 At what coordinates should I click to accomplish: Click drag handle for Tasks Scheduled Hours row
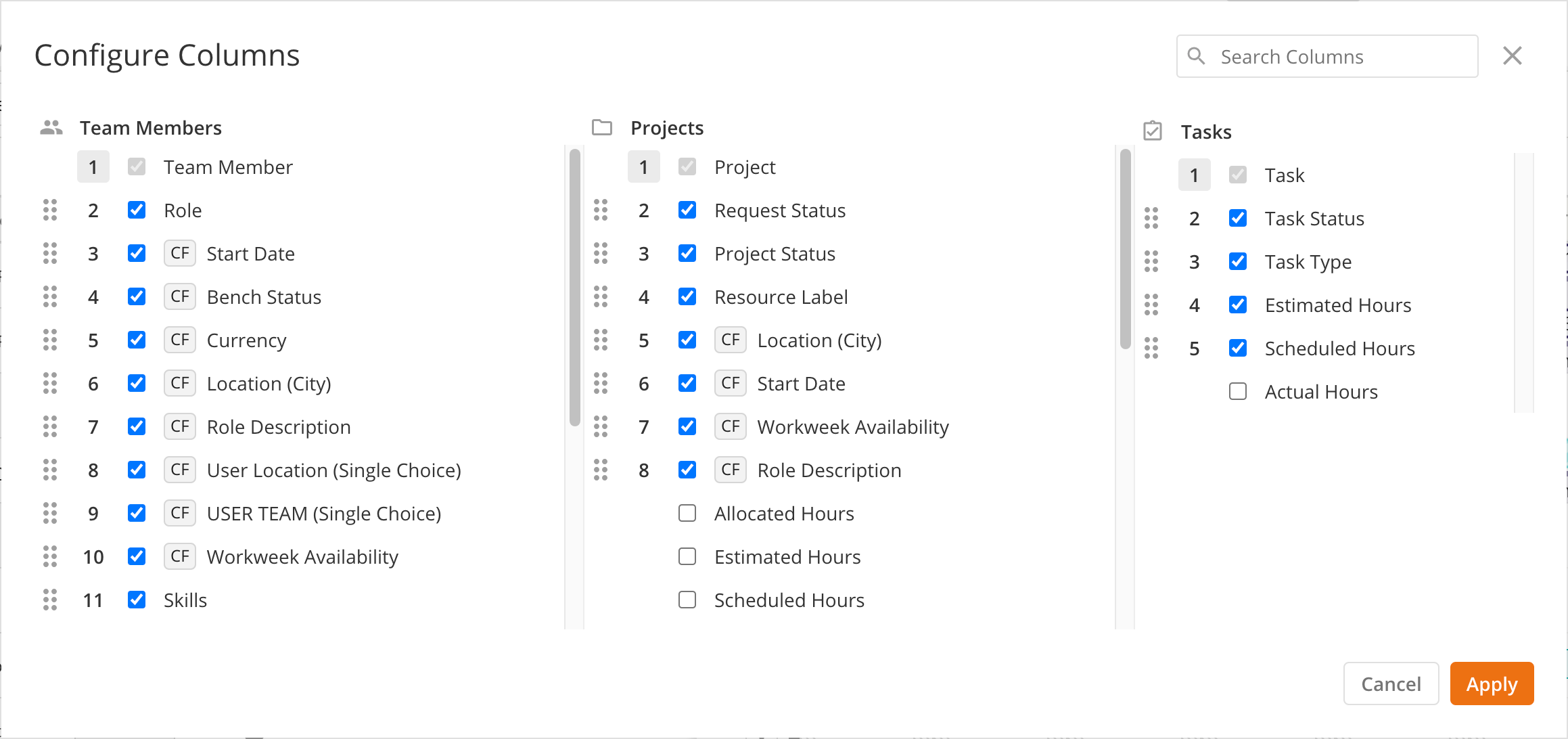pos(1151,349)
